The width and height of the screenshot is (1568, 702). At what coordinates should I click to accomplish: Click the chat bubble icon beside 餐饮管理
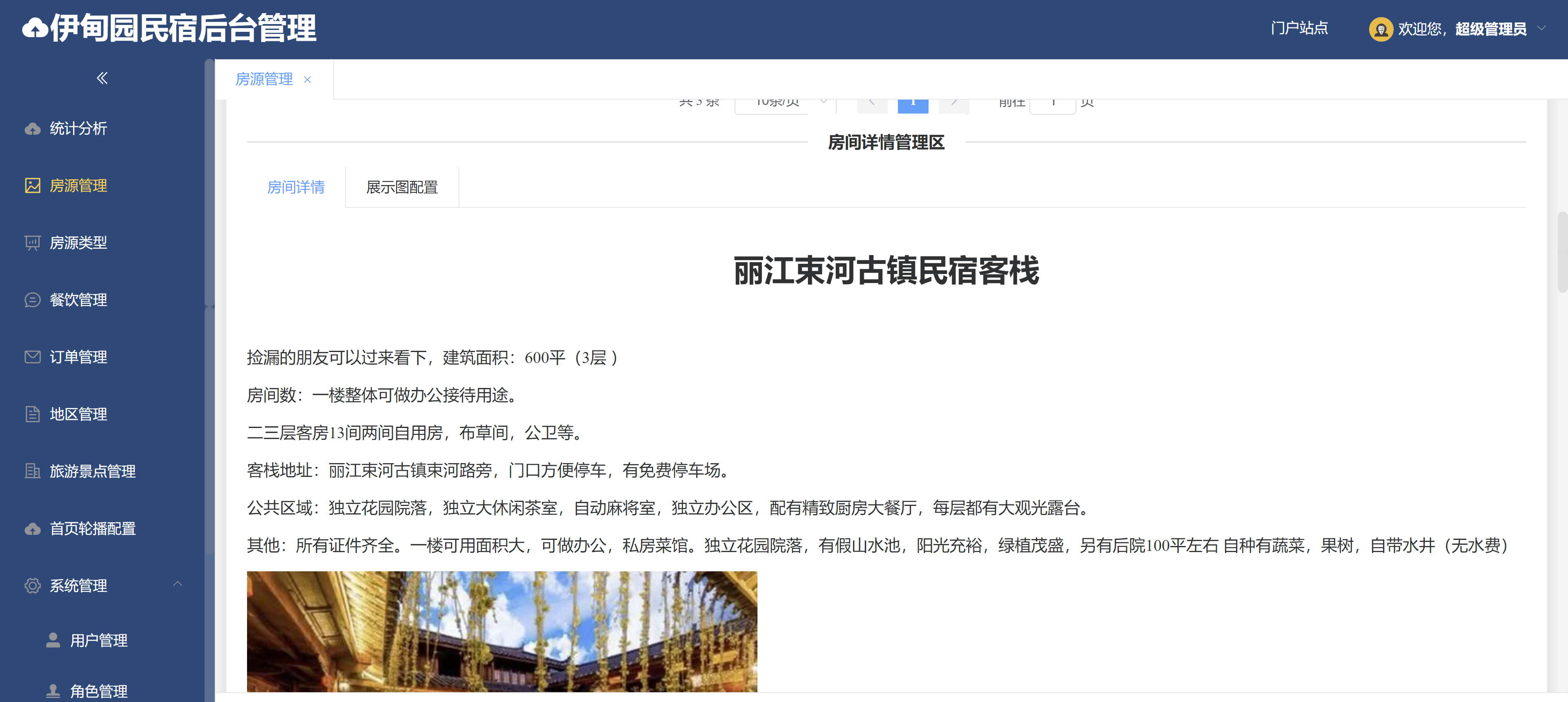32,300
